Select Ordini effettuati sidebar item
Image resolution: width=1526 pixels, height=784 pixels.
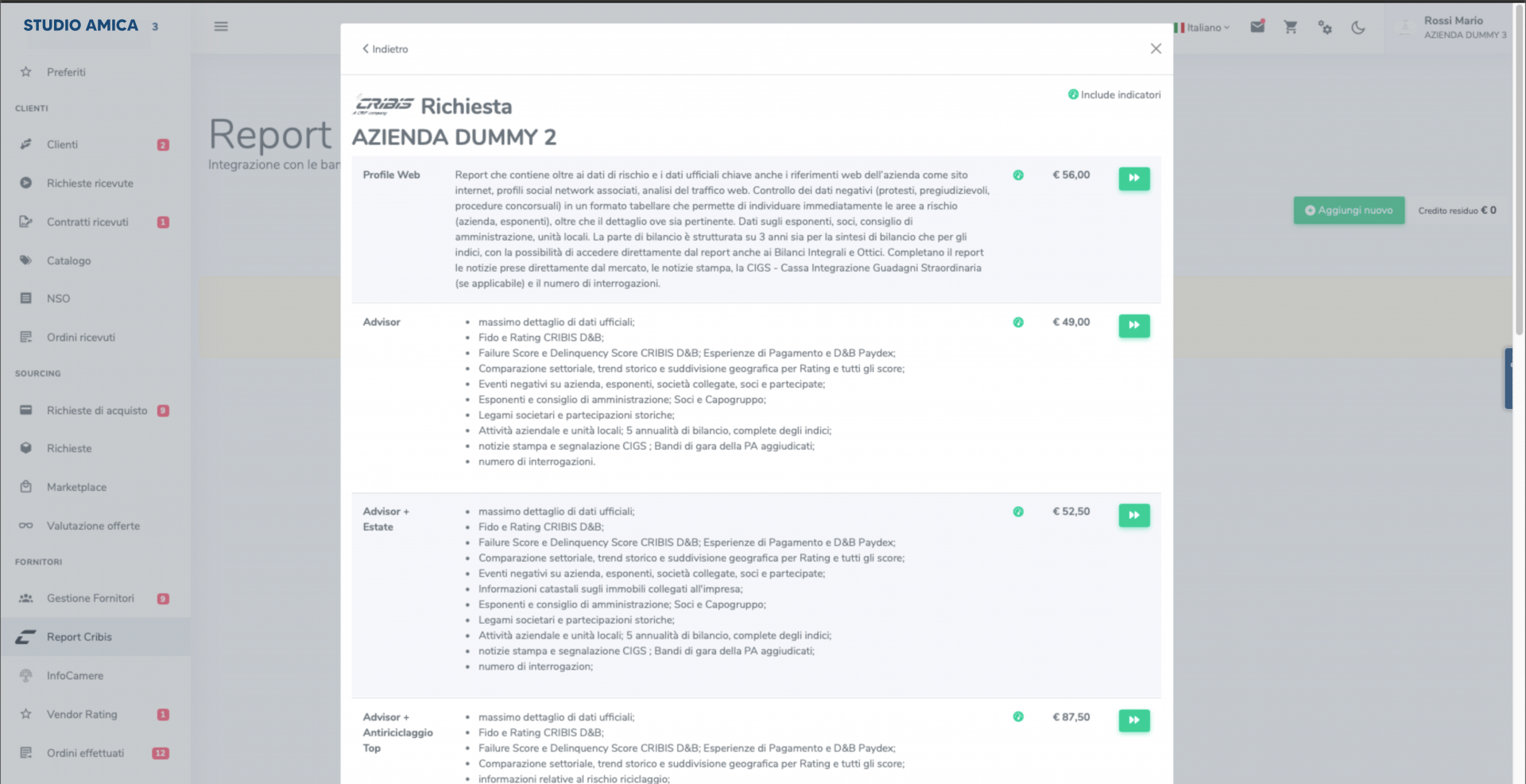tap(95, 753)
